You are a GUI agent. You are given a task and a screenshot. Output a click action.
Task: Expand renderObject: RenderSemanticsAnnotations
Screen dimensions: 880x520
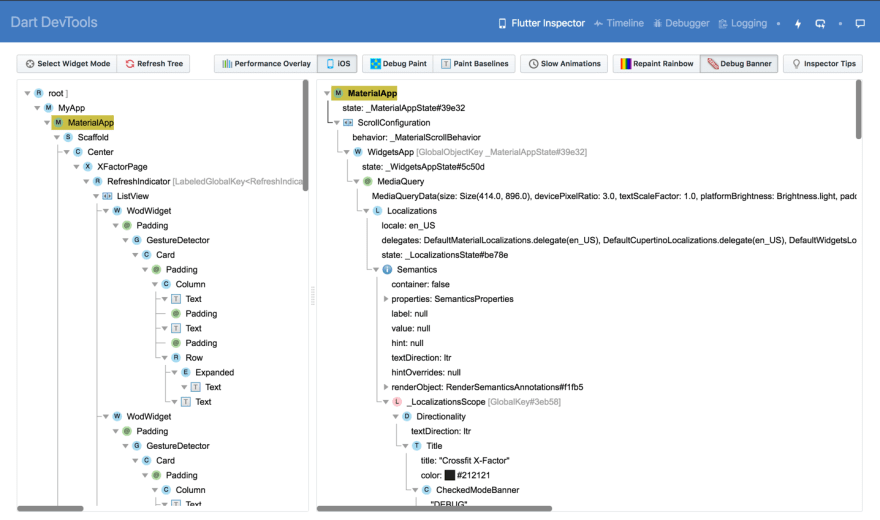(x=386, y=387)
